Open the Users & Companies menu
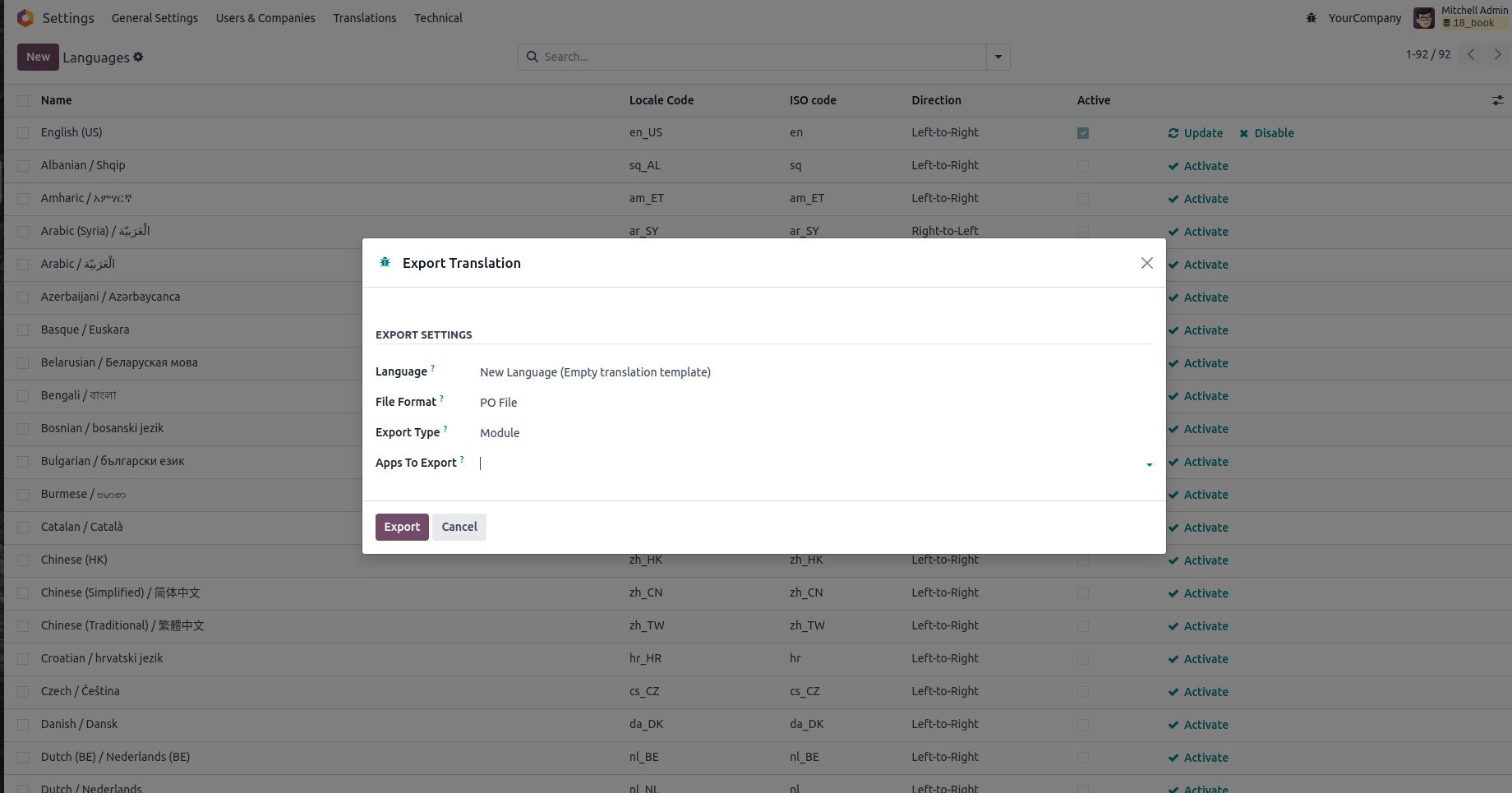Screen dimensions: 1512x793 tap(265, 18)
